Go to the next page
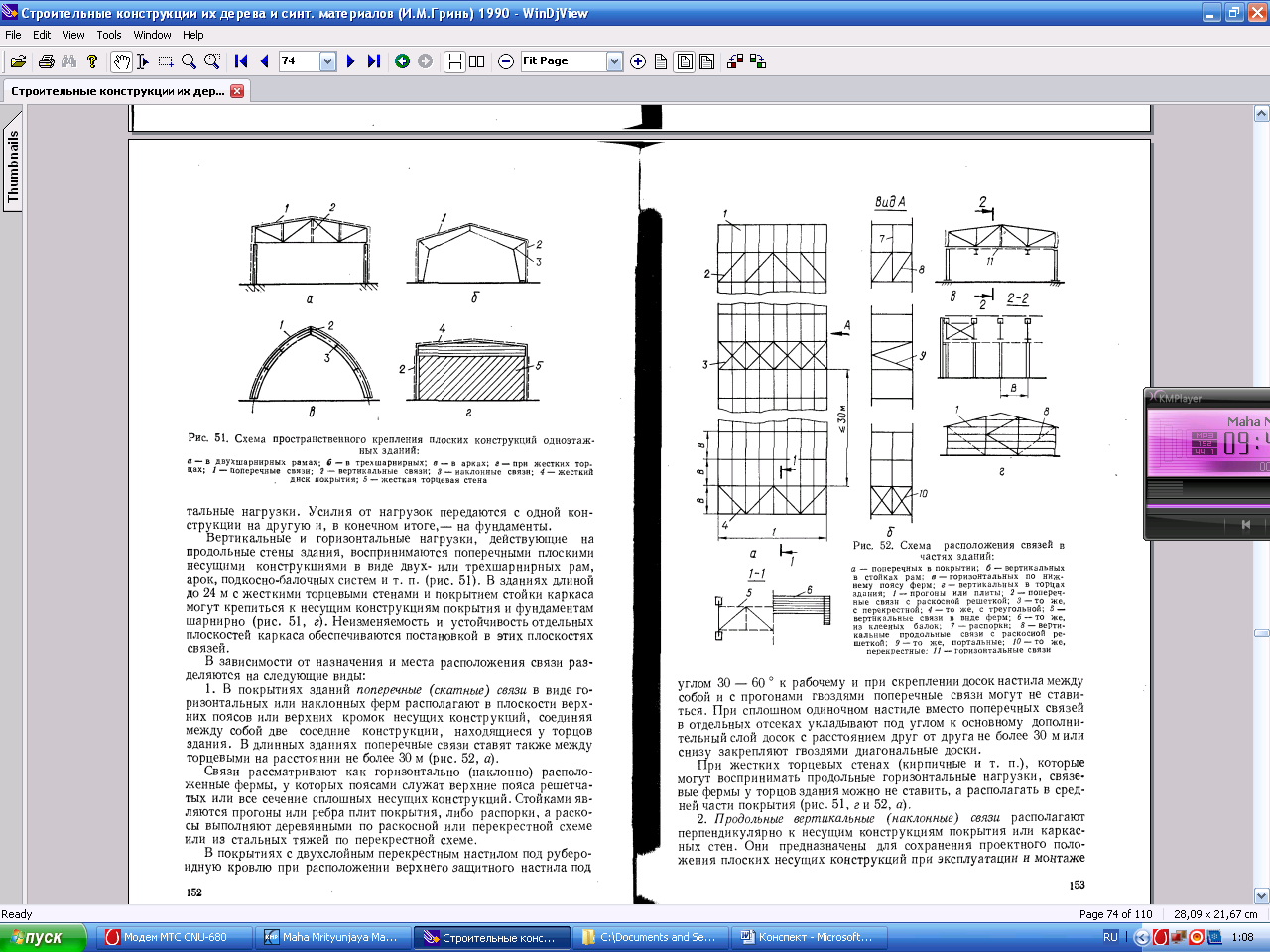 tap(351, 61)
